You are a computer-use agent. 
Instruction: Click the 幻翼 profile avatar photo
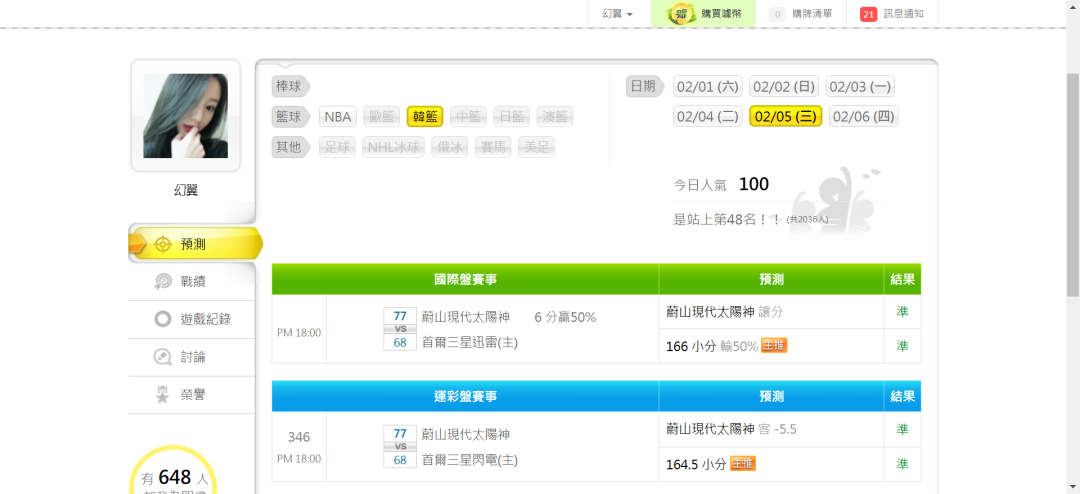185,116
